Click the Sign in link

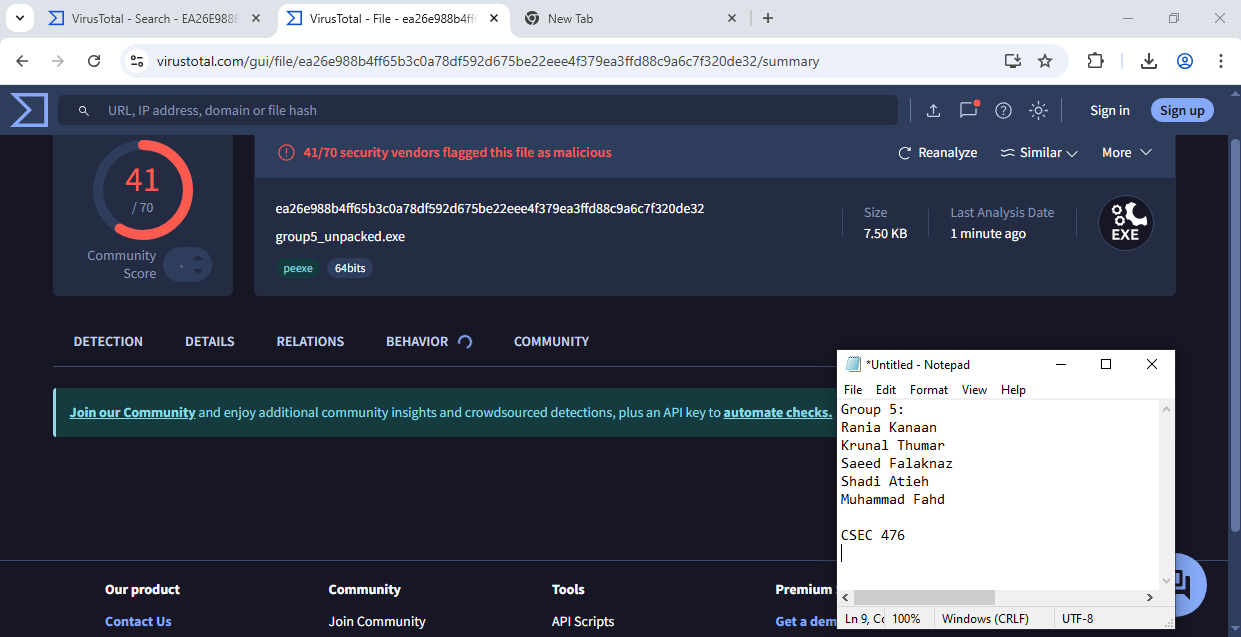coord(1110,110)
